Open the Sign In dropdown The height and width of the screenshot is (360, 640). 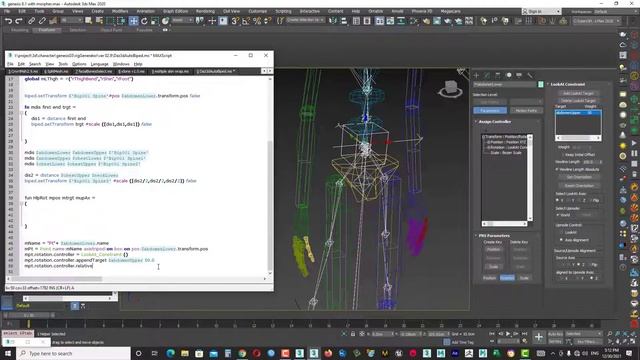(x=541, y=11)
